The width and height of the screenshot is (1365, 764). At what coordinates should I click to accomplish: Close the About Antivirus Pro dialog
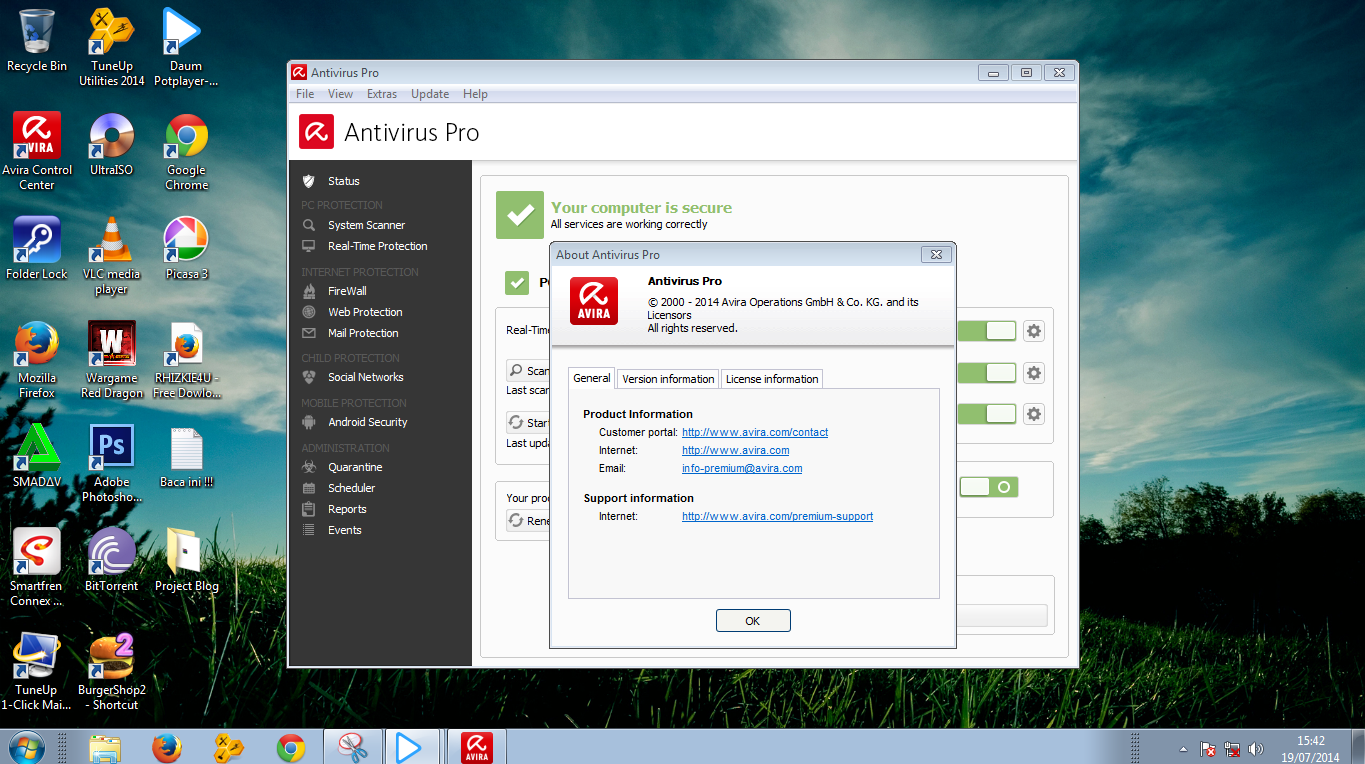(x=936, y=254)
